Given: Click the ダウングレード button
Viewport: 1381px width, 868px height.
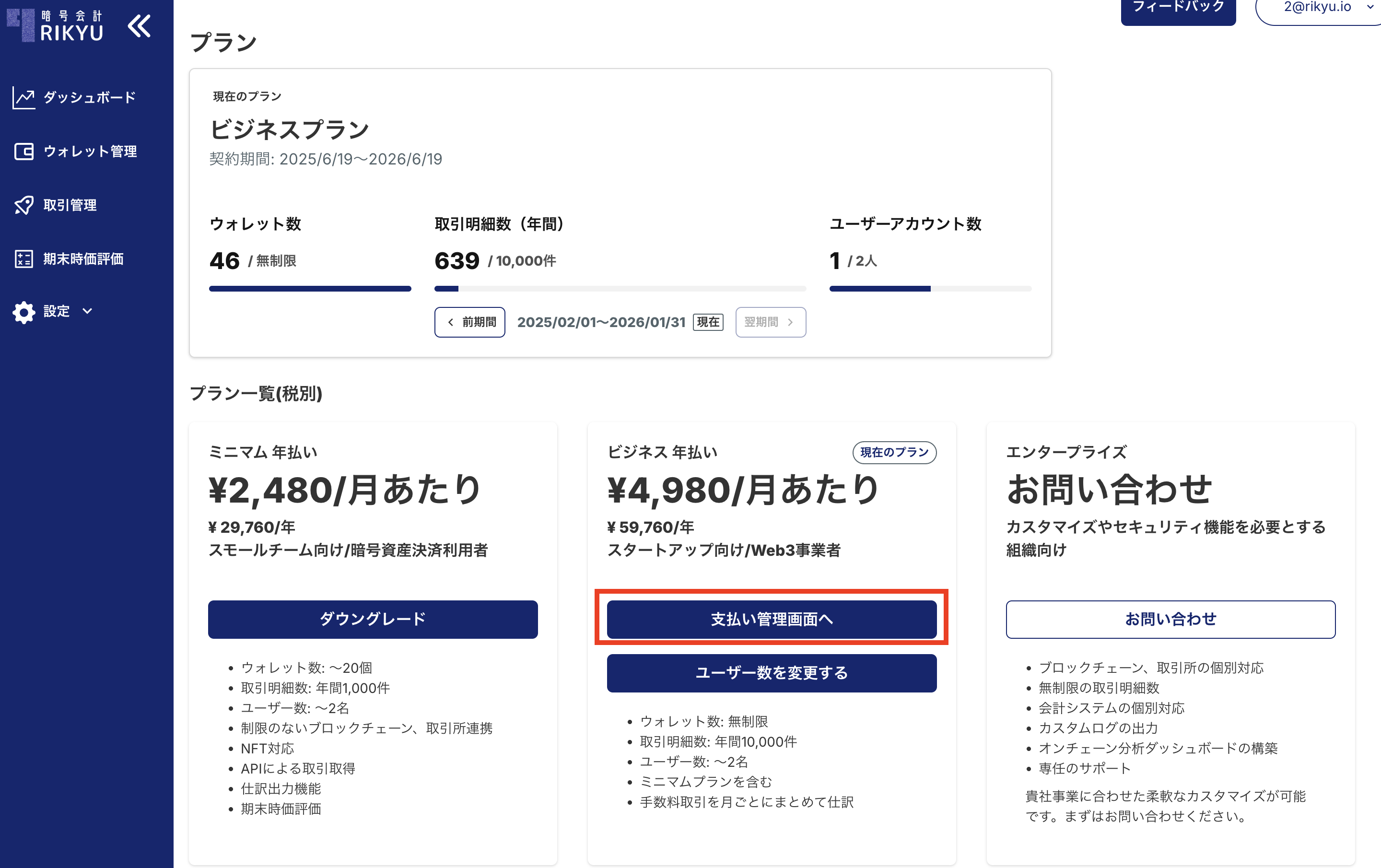Looking at the screenshot, I should tap(373, 619).
